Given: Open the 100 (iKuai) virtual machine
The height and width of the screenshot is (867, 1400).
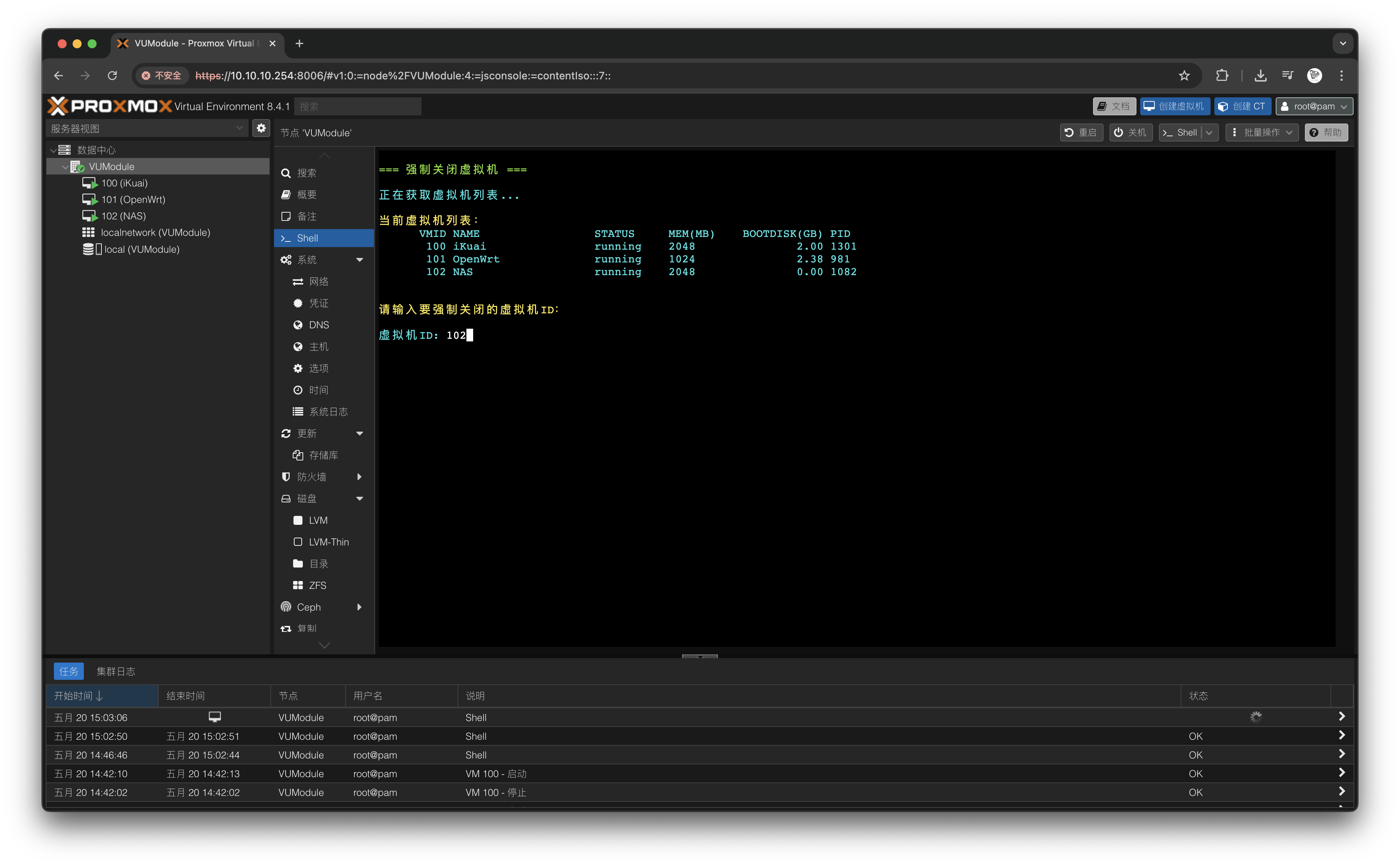Looking at the screenshot, I should (x=124, y=183).
